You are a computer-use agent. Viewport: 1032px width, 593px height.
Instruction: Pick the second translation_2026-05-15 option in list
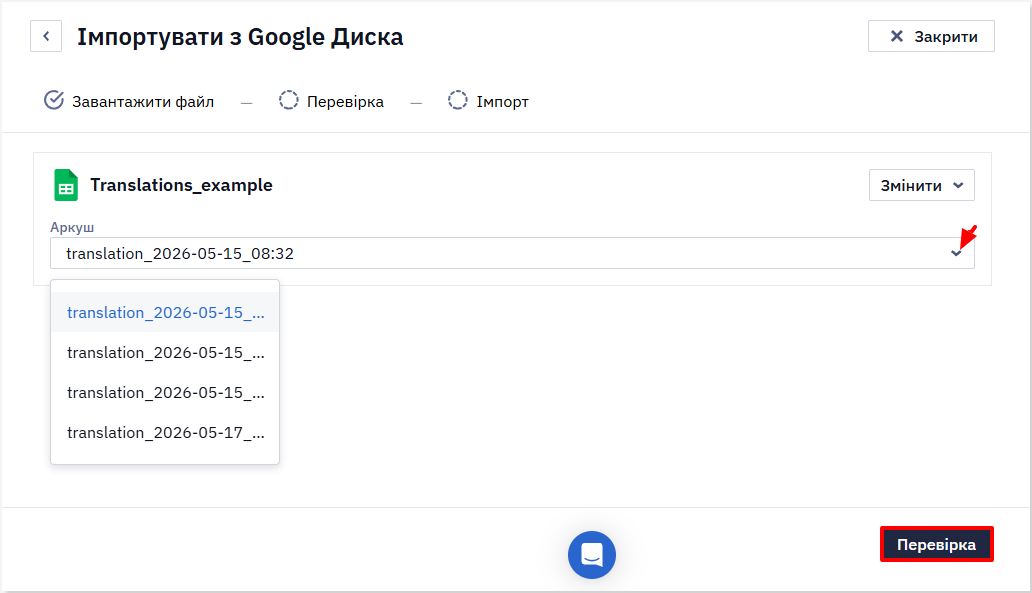(x=165, y=352)
